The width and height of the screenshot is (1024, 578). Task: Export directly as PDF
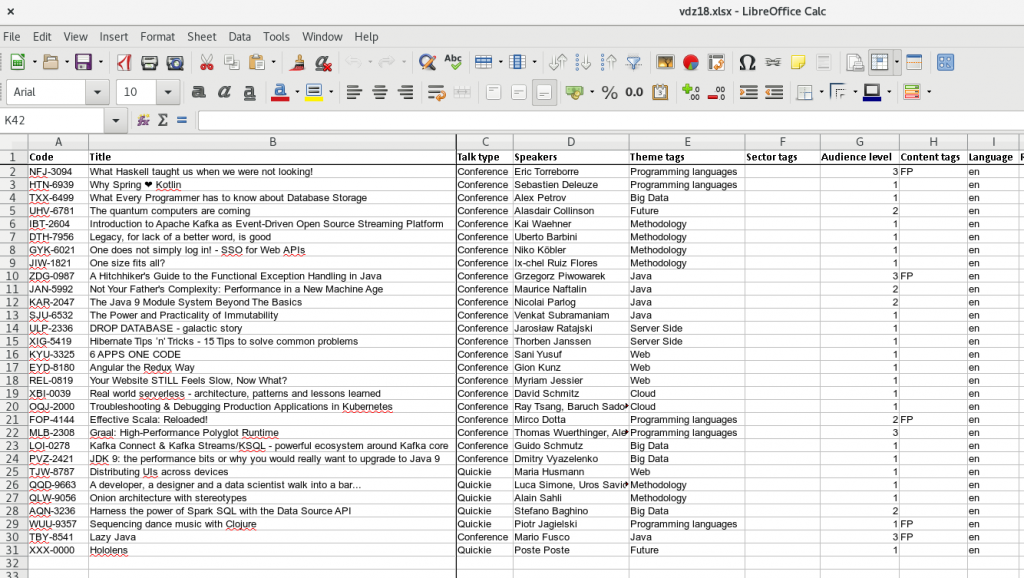(x=124, y=62)
